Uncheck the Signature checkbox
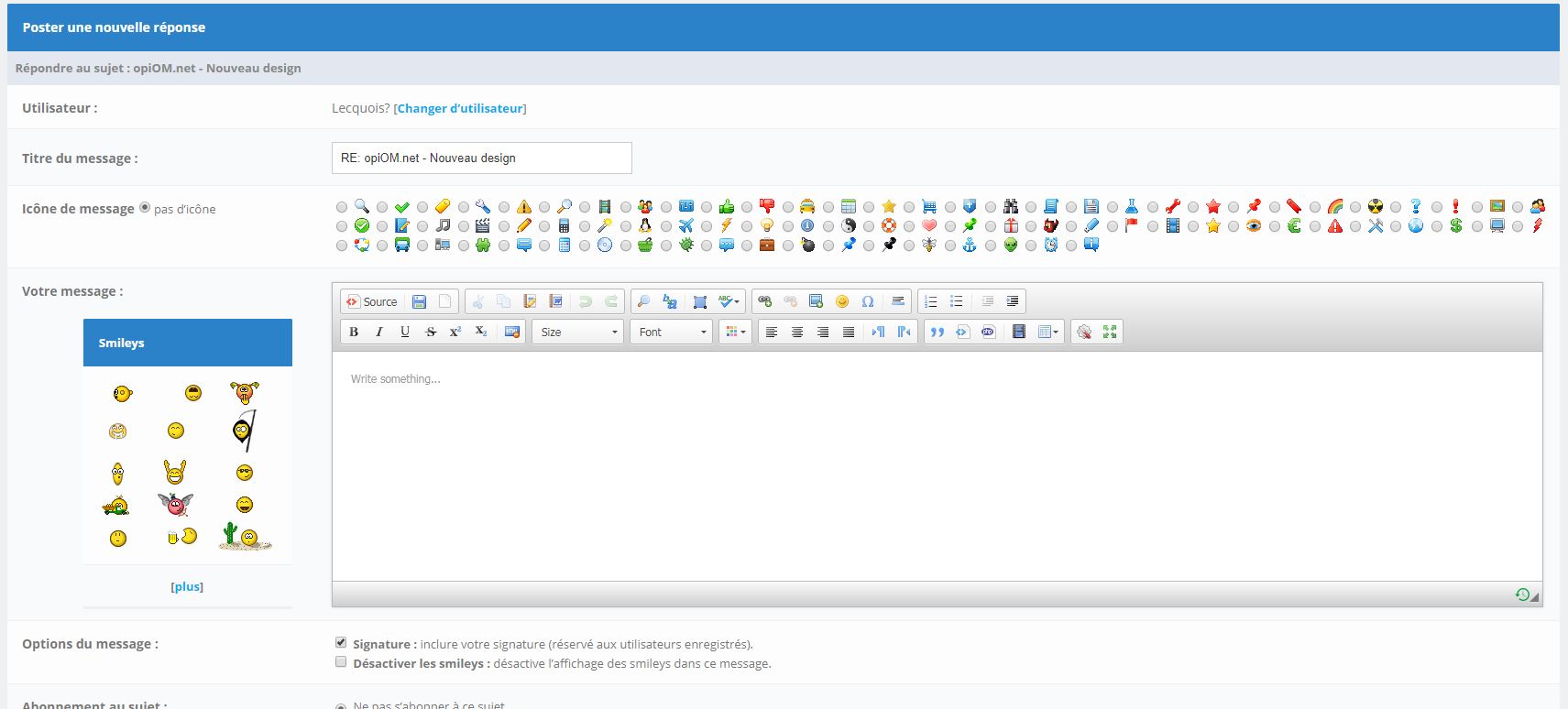 (341, 643)
